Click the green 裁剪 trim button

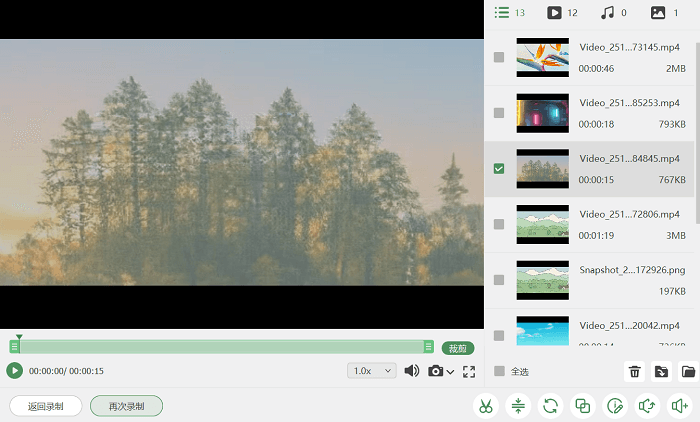tap(458, 348)
